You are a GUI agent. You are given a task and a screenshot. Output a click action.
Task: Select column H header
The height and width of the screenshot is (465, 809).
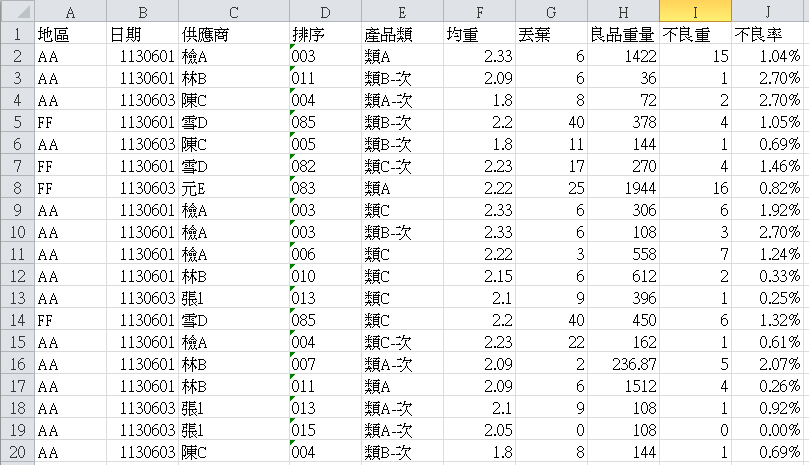pyautogui.click(x=623, y=11)
